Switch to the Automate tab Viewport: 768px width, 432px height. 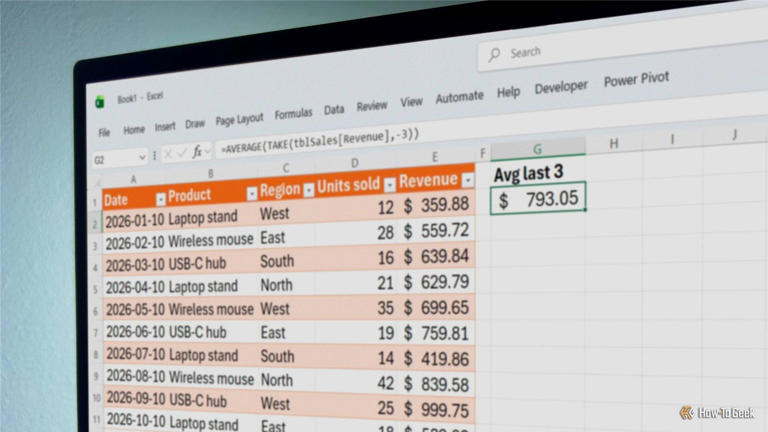tap(459, 97)
